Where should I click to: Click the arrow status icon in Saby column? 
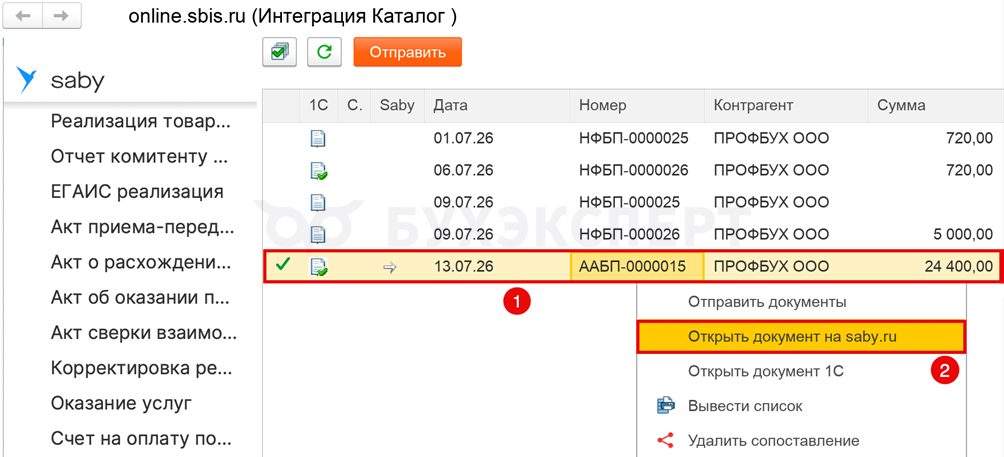pyautogui.click(x=389, y=267)
